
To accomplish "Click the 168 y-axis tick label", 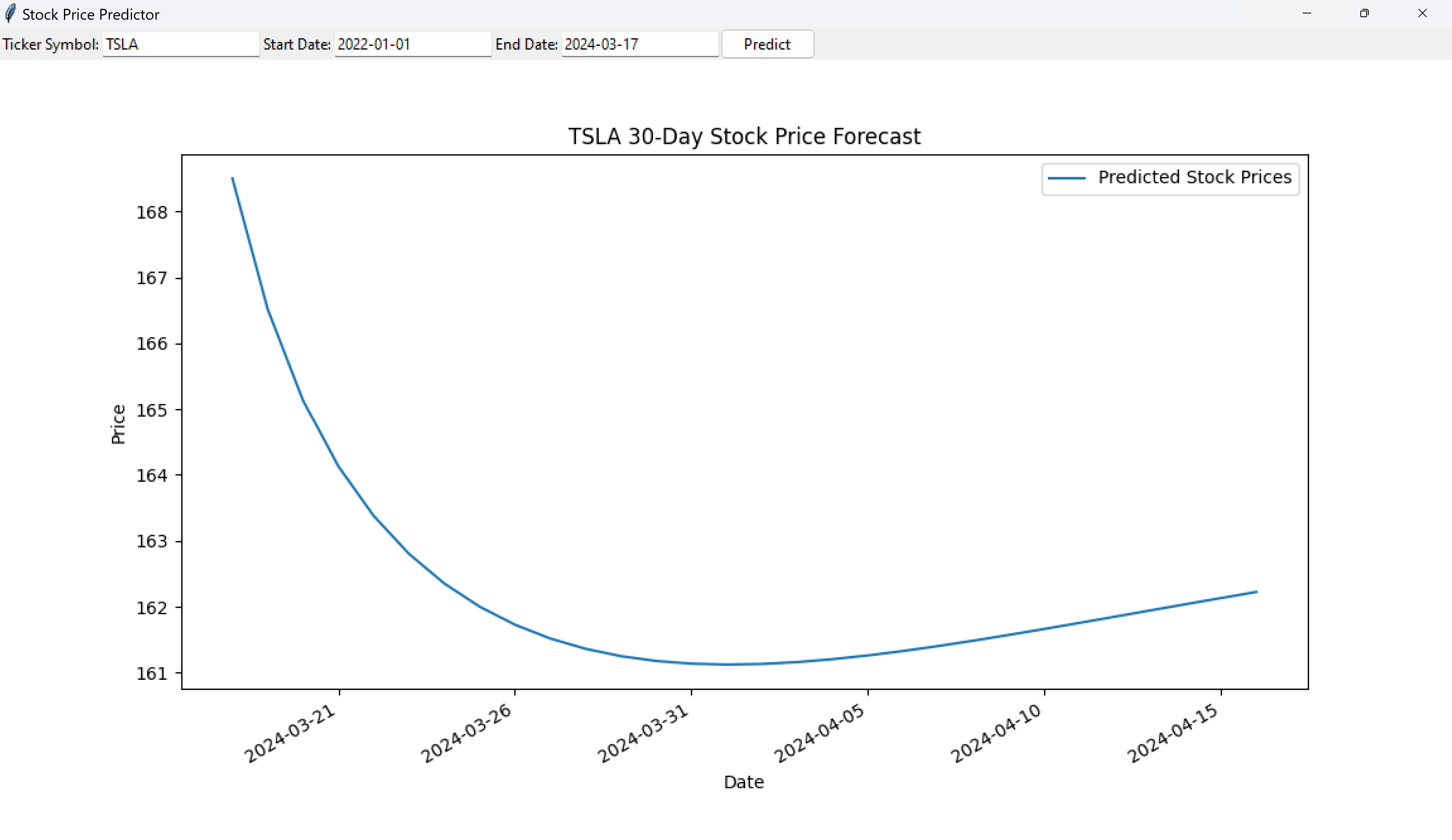I will point(151,213).
